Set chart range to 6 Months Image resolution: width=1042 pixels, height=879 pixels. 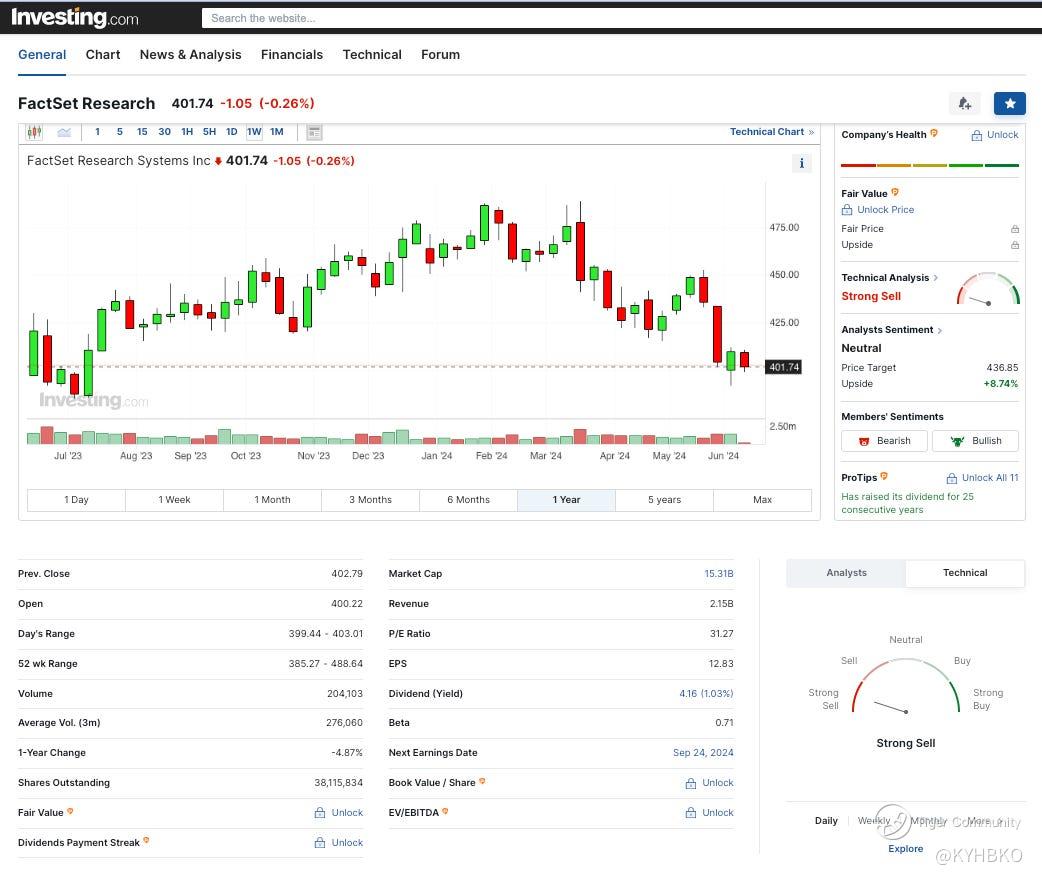coord(469,500)
